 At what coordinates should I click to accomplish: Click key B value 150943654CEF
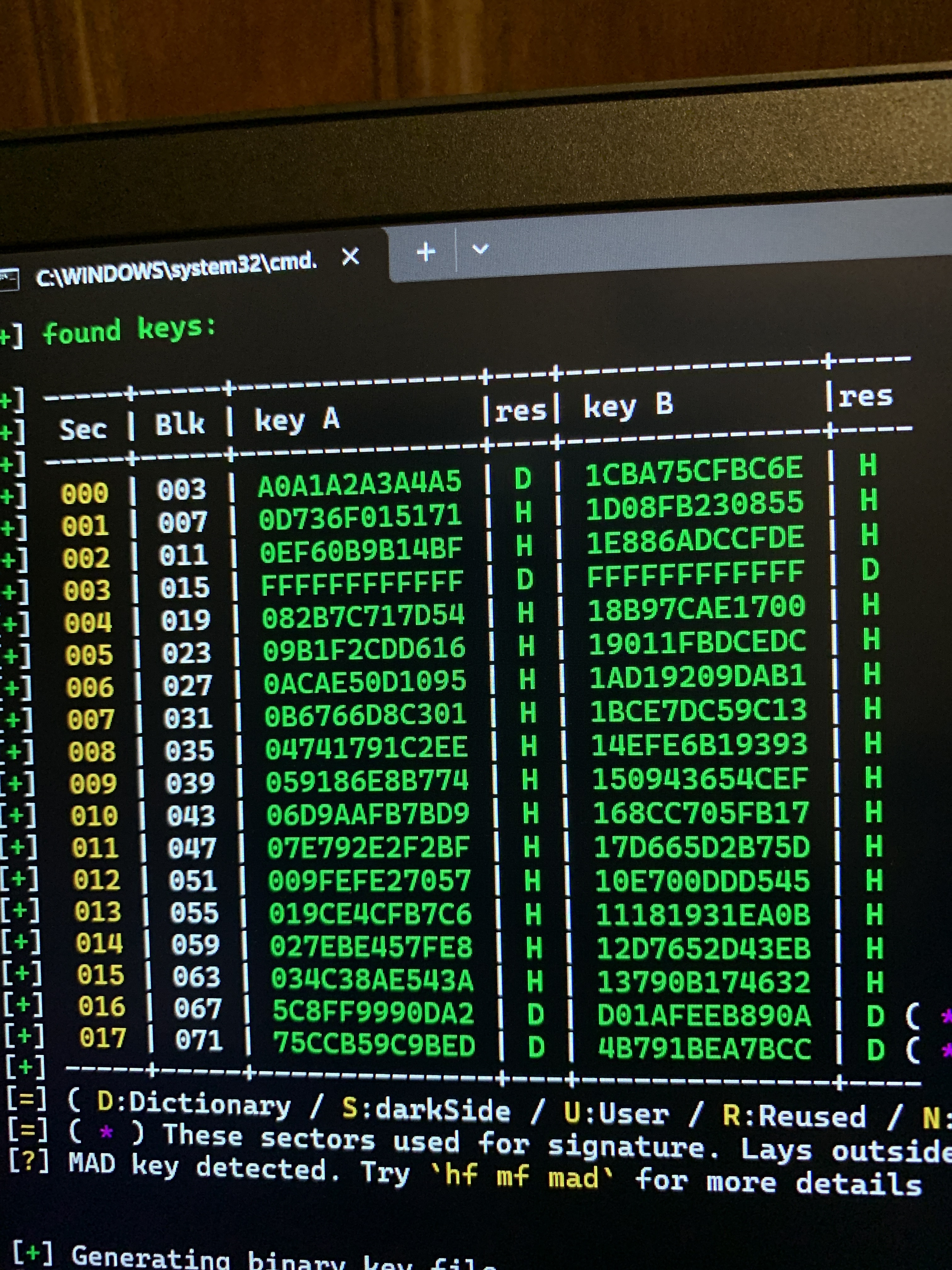pos(700,779)
